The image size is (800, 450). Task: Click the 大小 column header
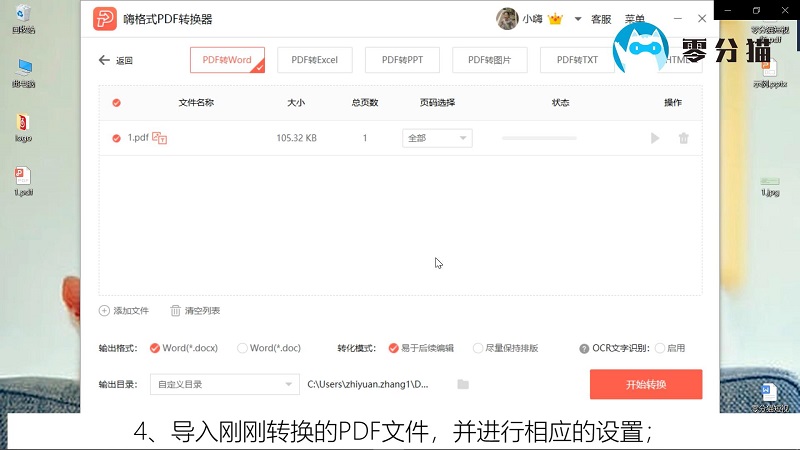click(x=296, y=103)
